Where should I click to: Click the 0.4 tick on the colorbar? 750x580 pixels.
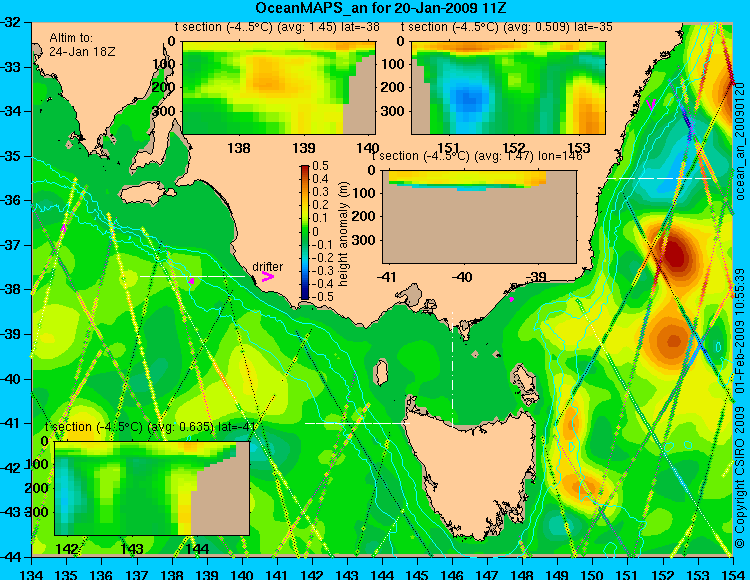[x=320, y=179]
